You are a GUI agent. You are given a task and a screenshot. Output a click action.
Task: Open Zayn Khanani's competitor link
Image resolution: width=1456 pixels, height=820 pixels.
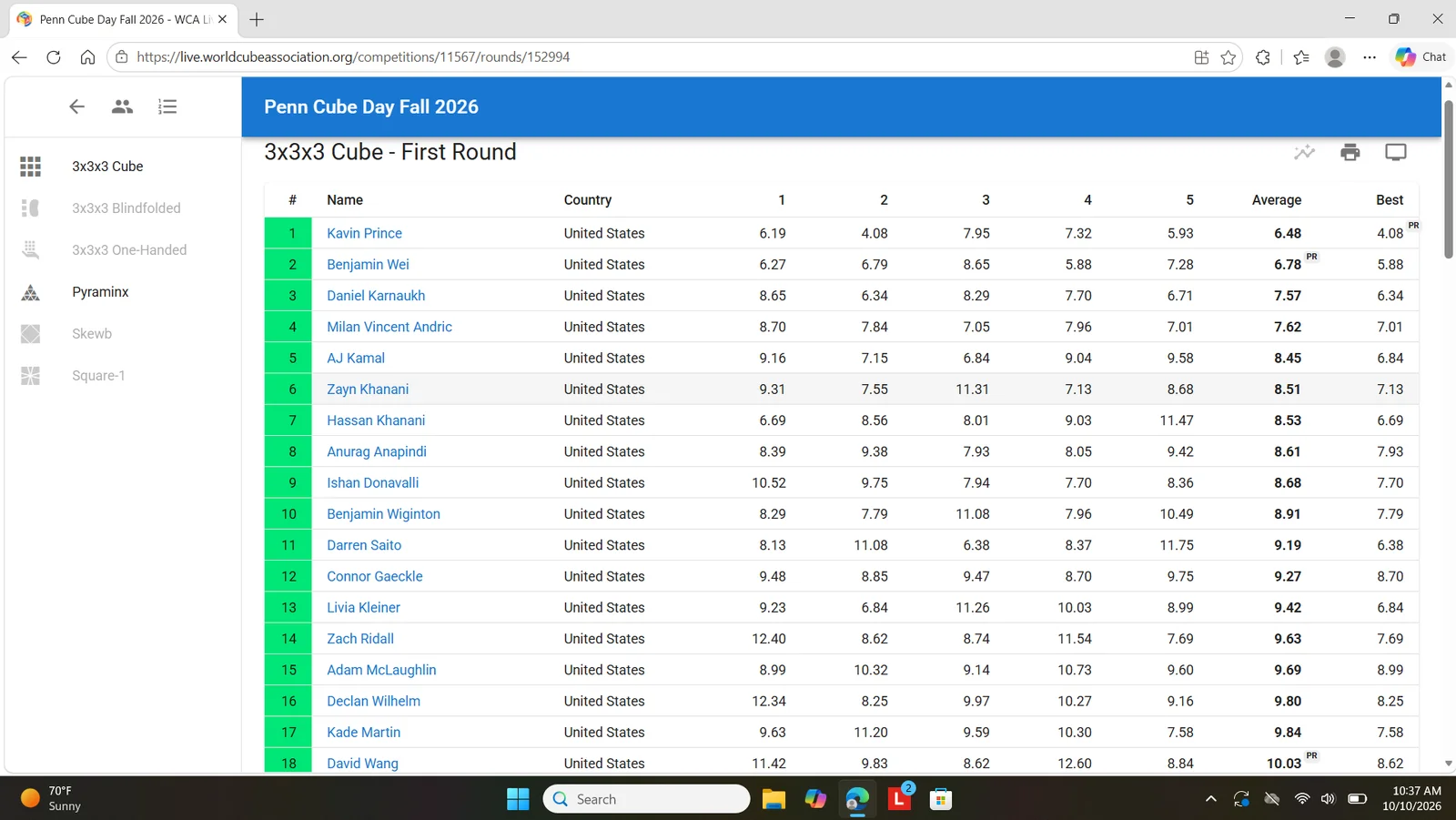point(368,390)
